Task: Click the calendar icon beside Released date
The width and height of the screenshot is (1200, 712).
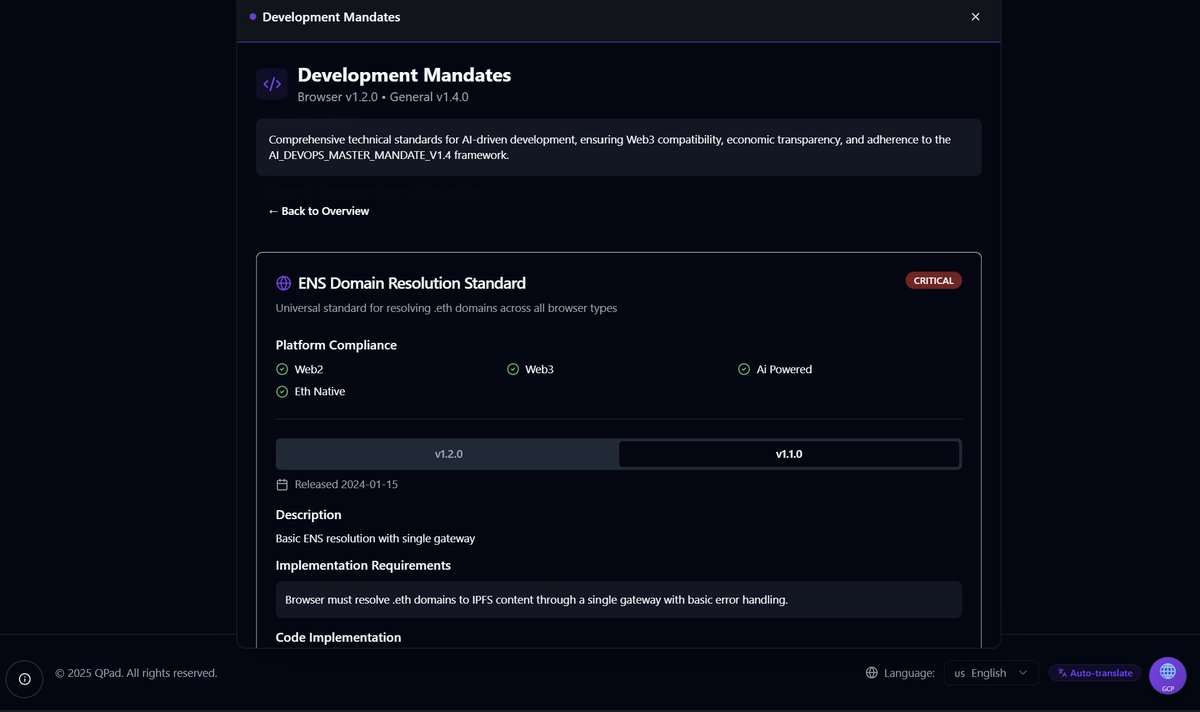Action: (282, 484)
